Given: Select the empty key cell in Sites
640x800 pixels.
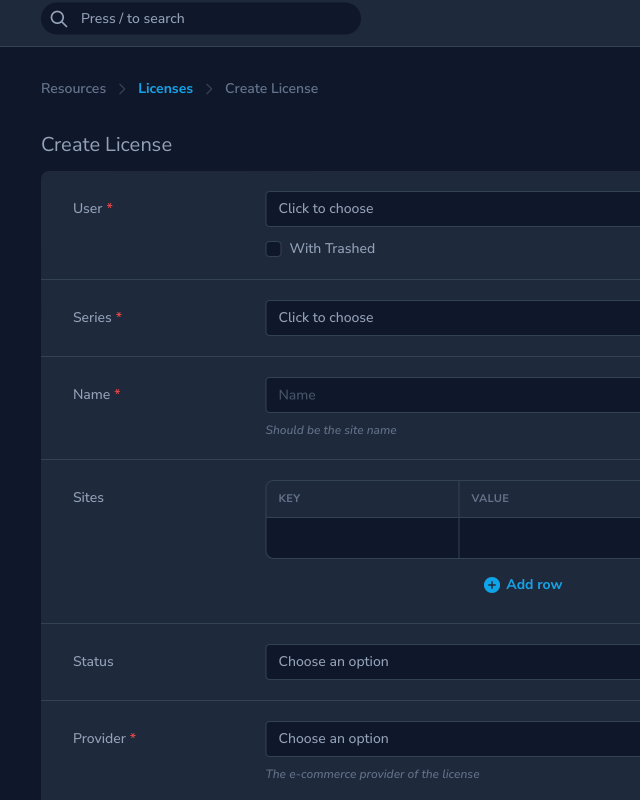Looking at the screenshot, I should point(362,538).
